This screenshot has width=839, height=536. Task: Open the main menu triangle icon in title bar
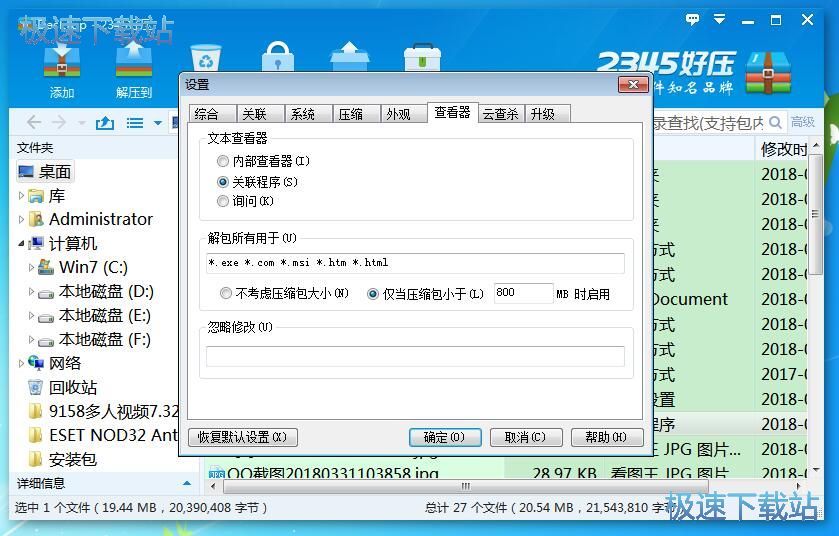tap(720, 19)
